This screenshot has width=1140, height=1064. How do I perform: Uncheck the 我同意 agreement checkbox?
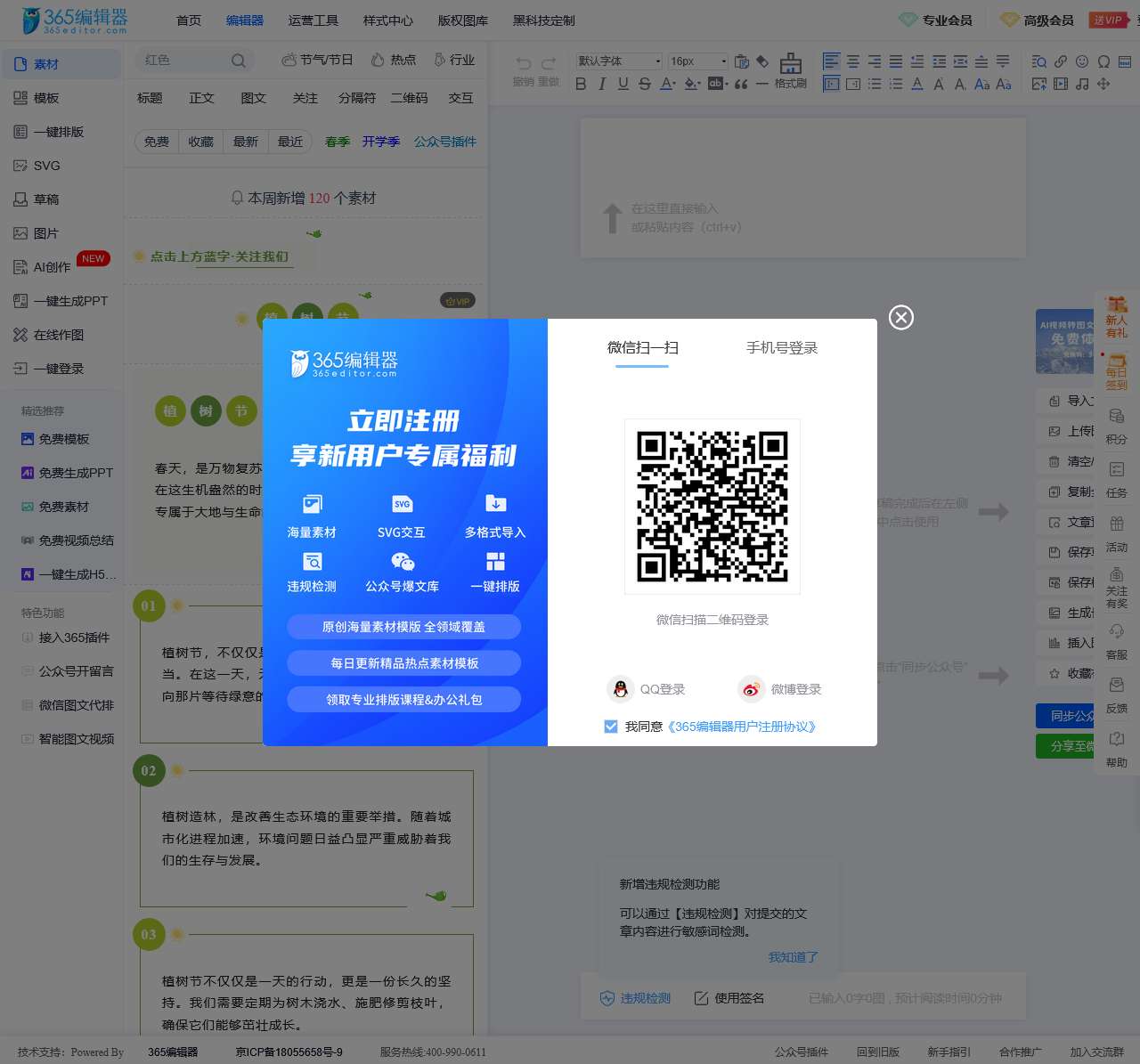611,727
